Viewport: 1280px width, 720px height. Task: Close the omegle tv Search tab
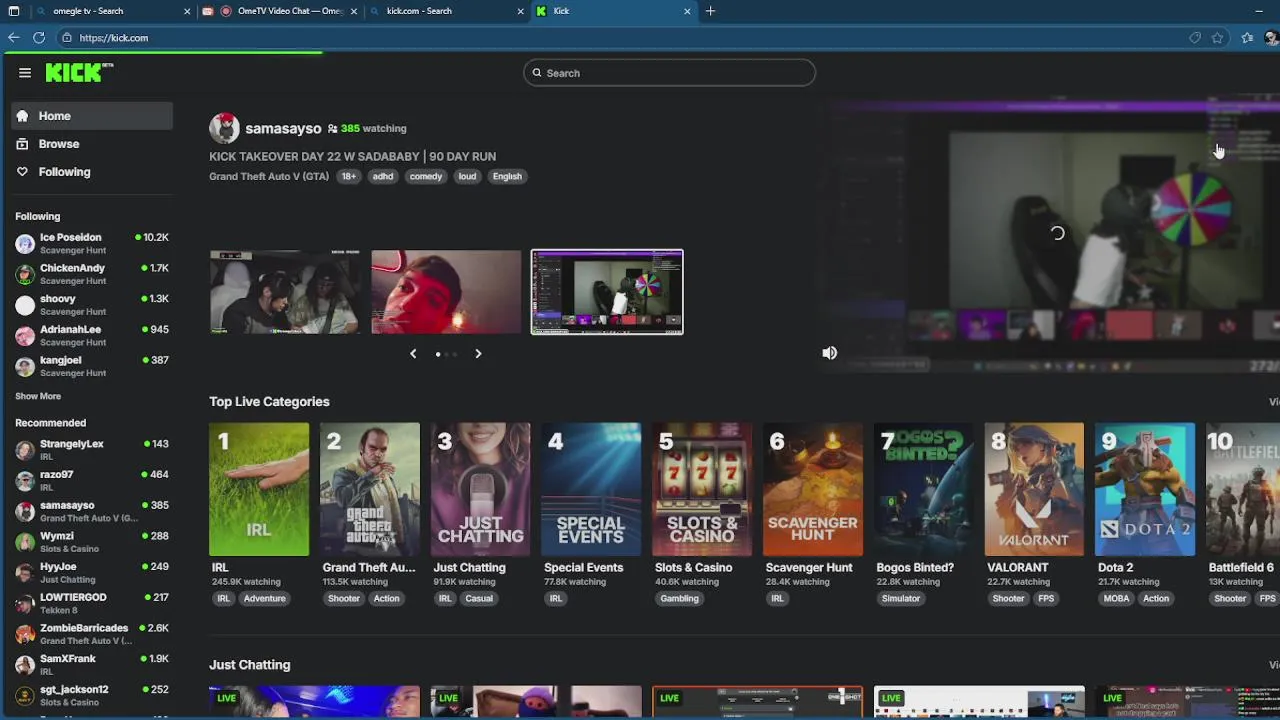click(x=187, y=11)
